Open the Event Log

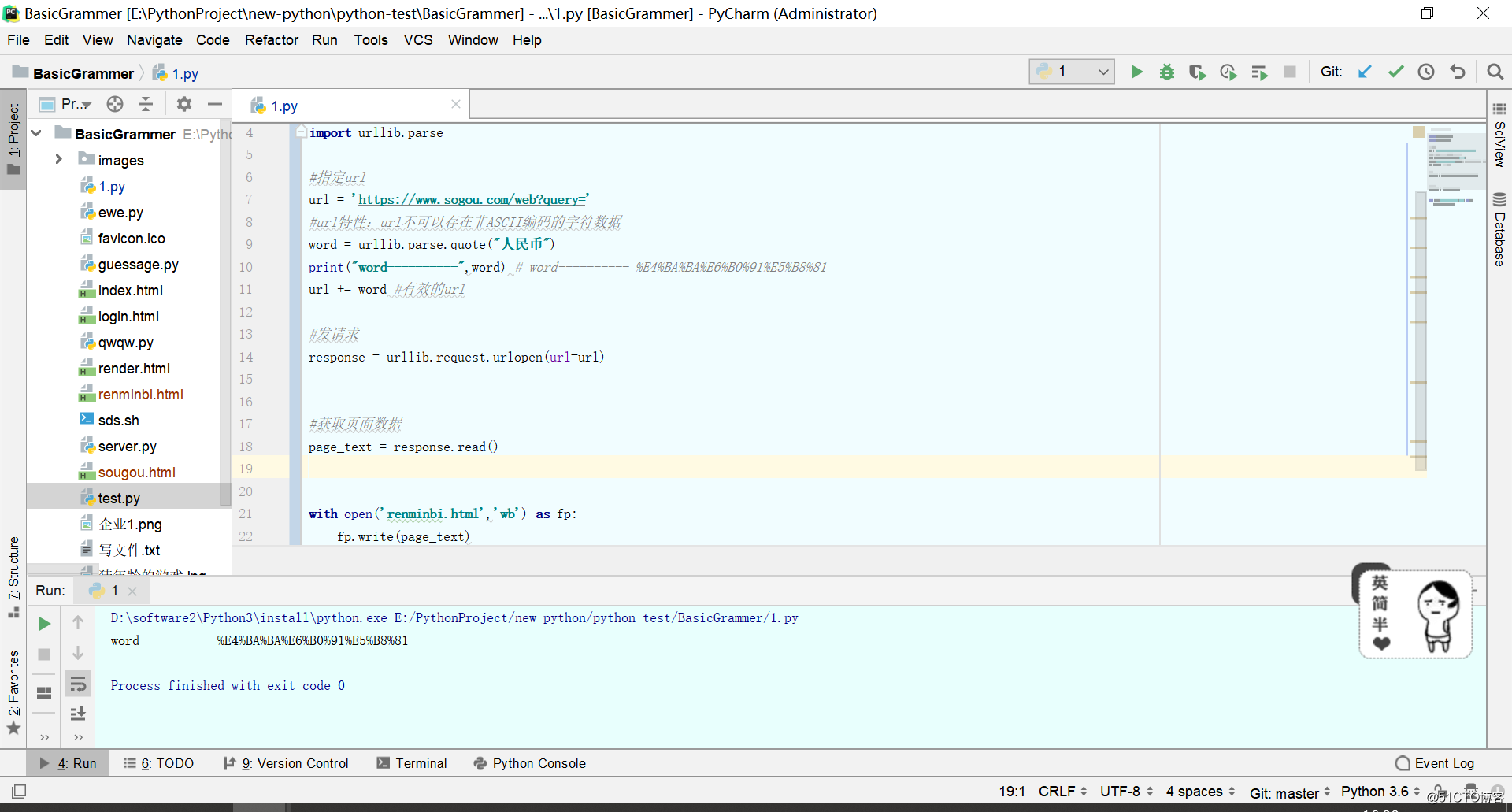click(1435, 763)
